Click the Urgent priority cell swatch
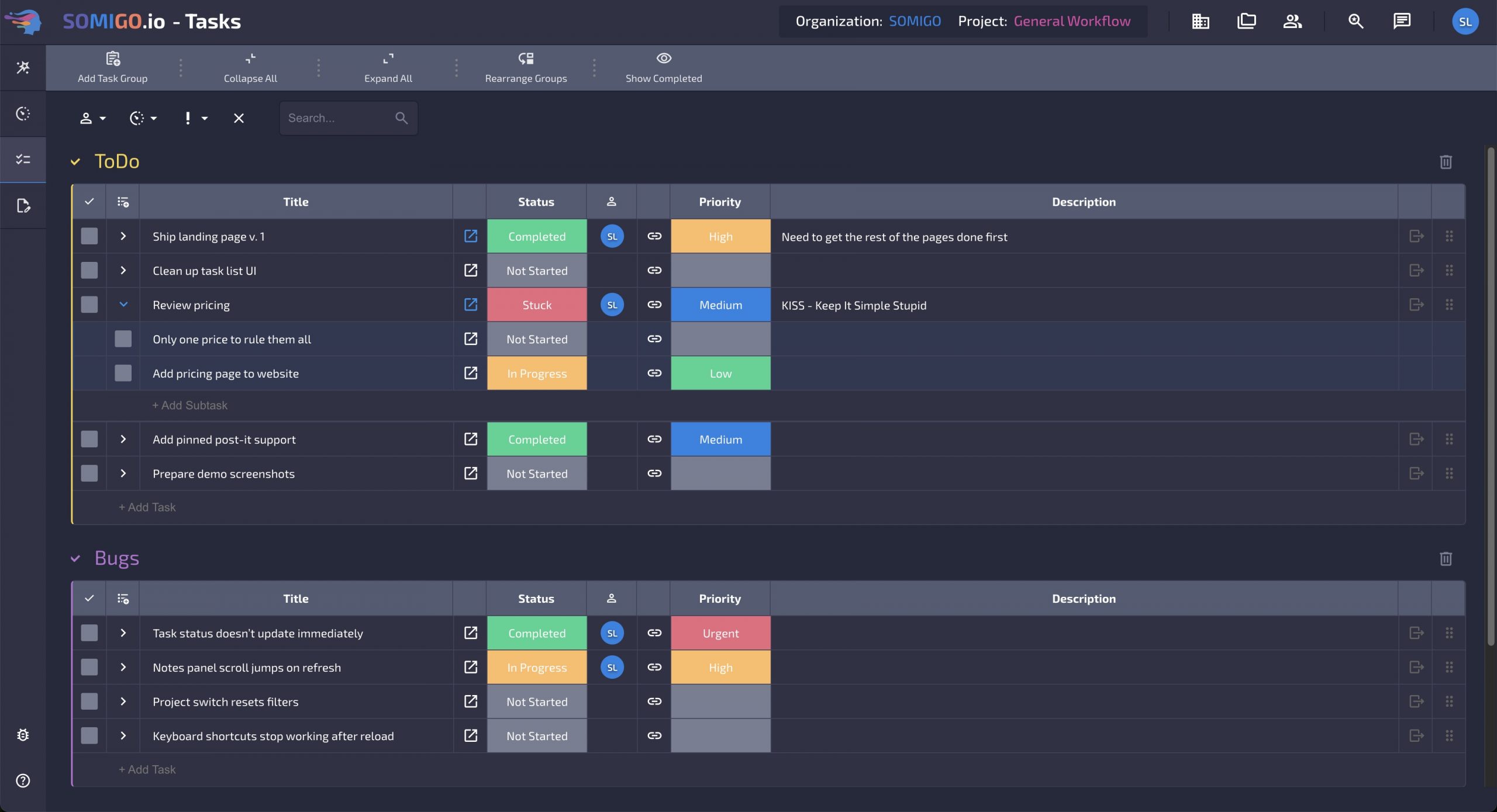 tap(720, 633)
